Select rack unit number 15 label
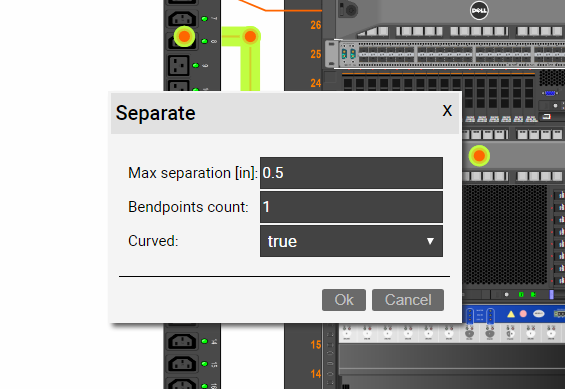This screenshot has height=389, width=565. (x=316, y=345)
